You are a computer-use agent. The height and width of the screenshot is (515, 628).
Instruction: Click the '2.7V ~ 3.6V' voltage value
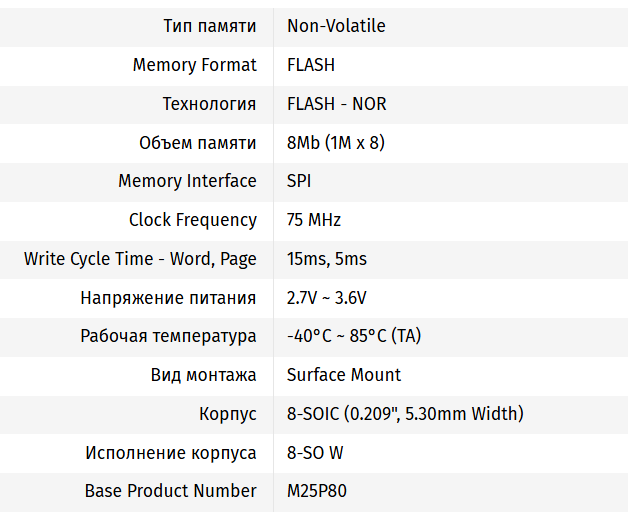coord(327,298)
